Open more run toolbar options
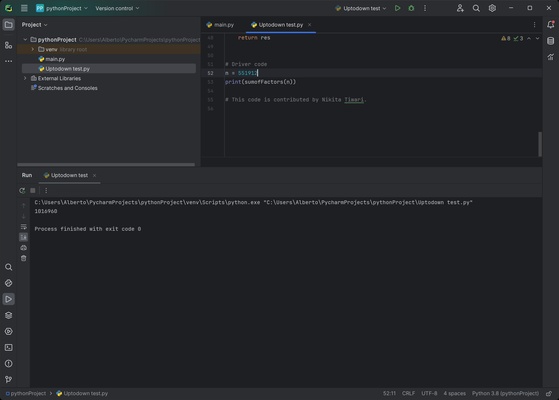This screenshot has width=559, height=400. pos(46,191)
